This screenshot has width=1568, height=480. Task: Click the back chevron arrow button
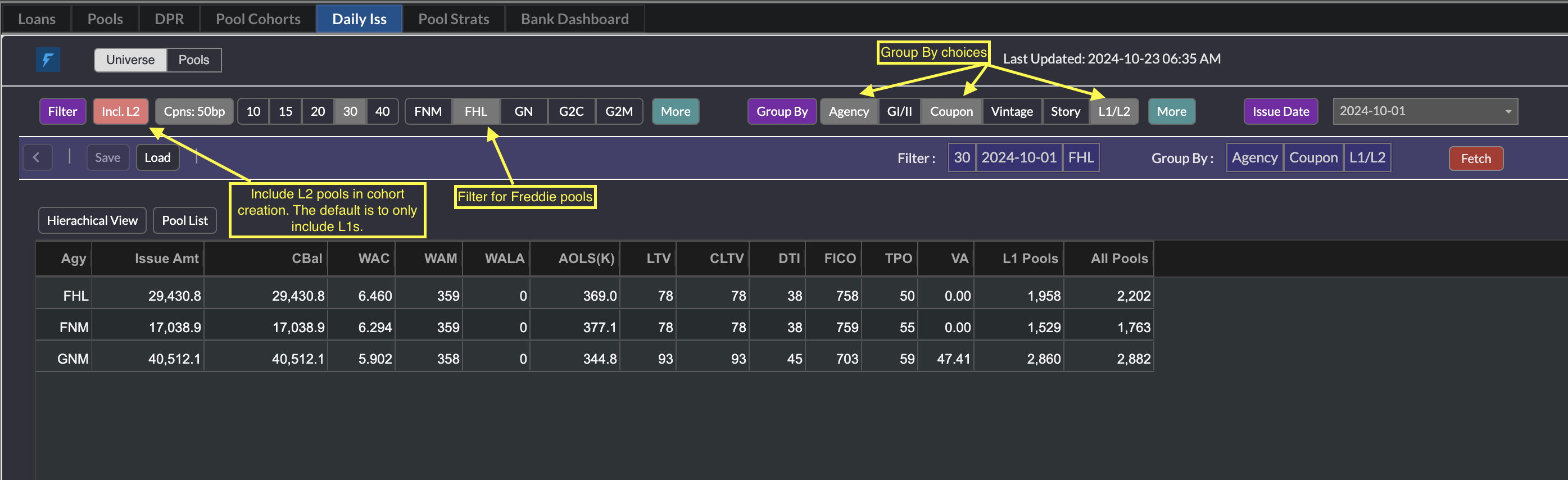(x=37, y=158)
